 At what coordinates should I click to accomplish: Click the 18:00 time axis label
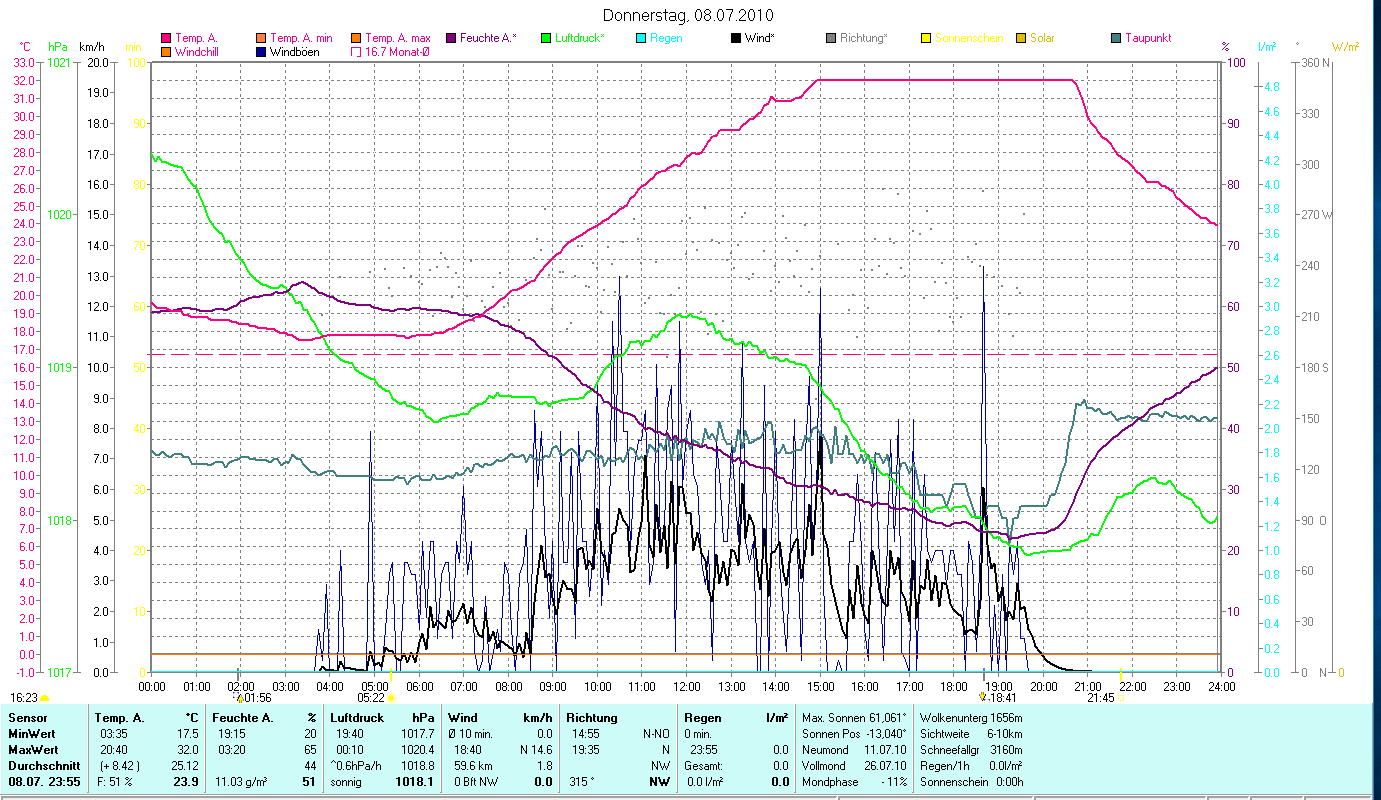[x=954, y=687]
